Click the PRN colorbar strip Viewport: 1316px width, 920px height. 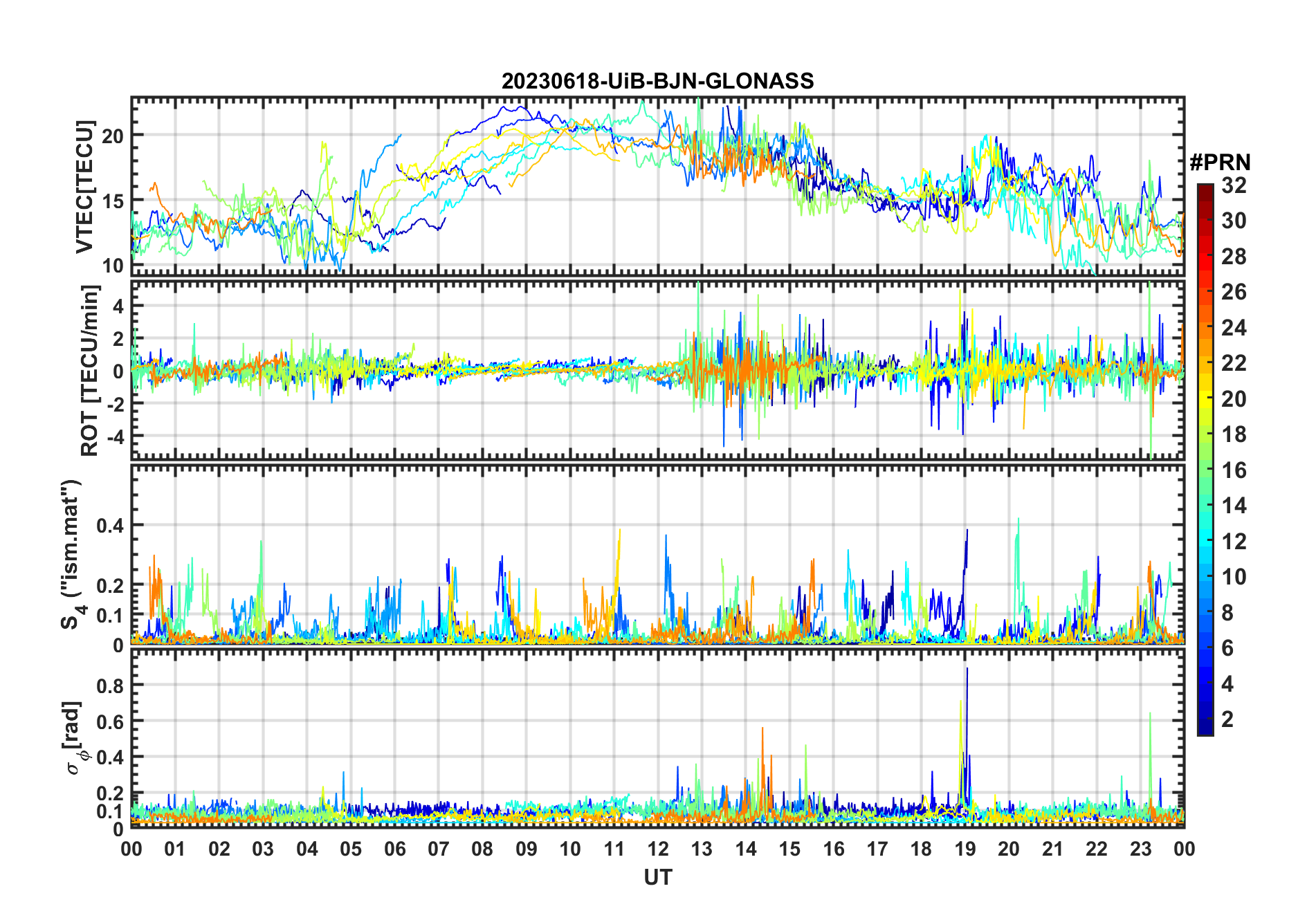tap(1205, 459)
